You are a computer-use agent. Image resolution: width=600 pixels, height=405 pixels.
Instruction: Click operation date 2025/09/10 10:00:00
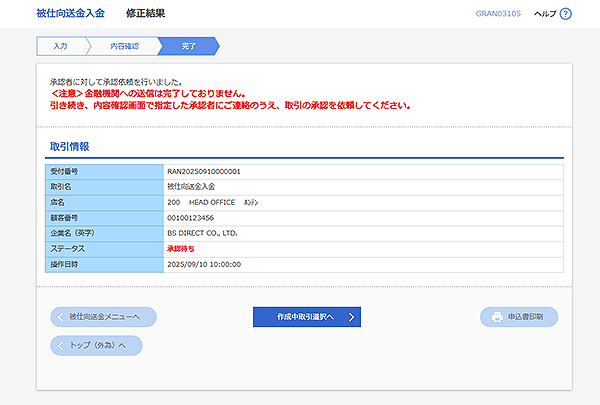[x=204, y=265]
